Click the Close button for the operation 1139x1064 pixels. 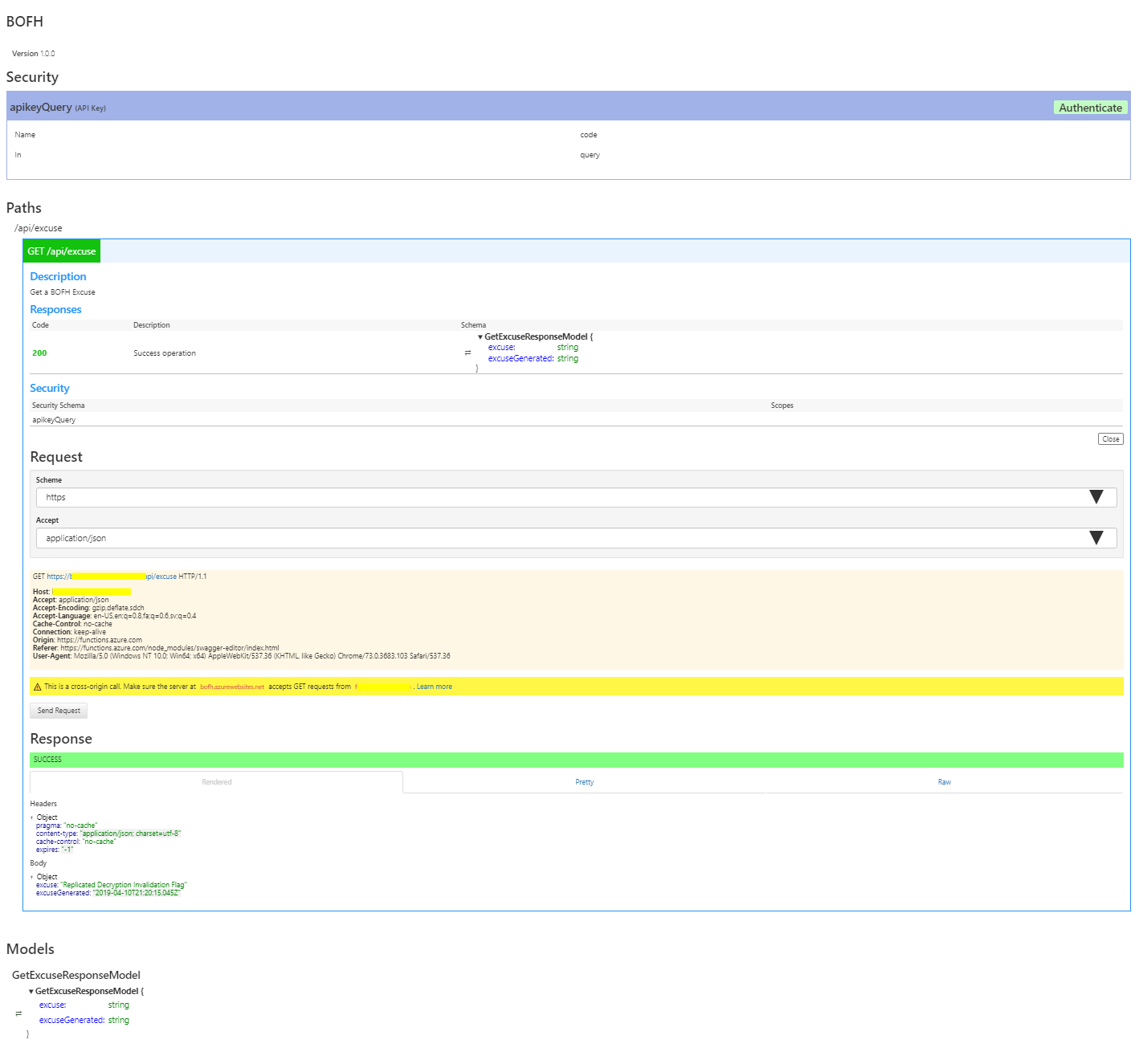[1110, 439]
